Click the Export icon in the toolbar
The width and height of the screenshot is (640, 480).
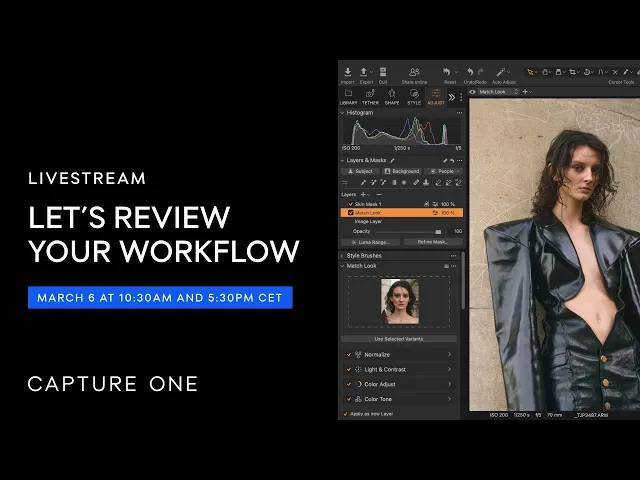(x=364, y=72)
